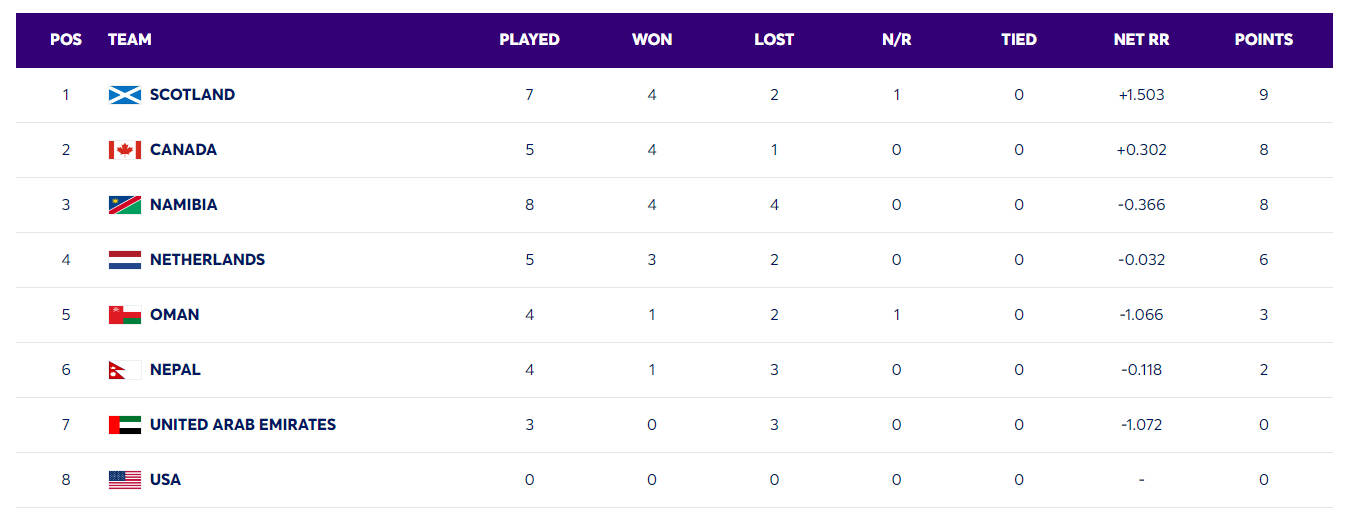Select the NETHERLANDS team name
The height and width of the screenshot is (518, 1346).
pos(207,260)
